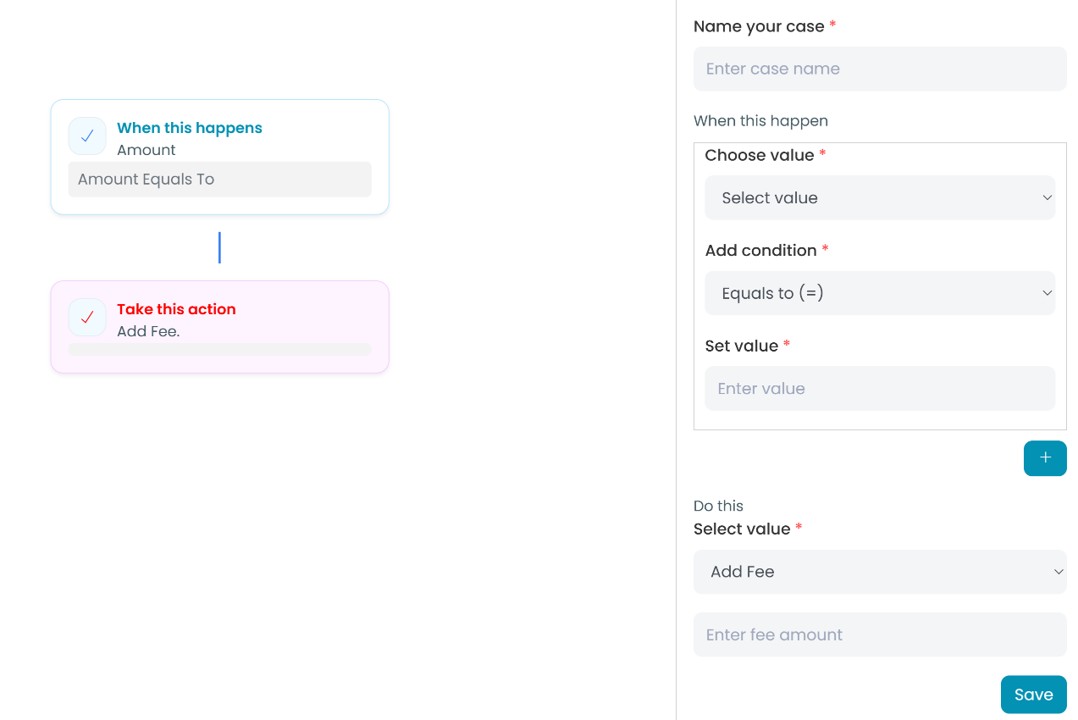The width and height of the screenshot is (1078, 720).
Task: Focus the Enter case name field
Action: pos(879,69)
